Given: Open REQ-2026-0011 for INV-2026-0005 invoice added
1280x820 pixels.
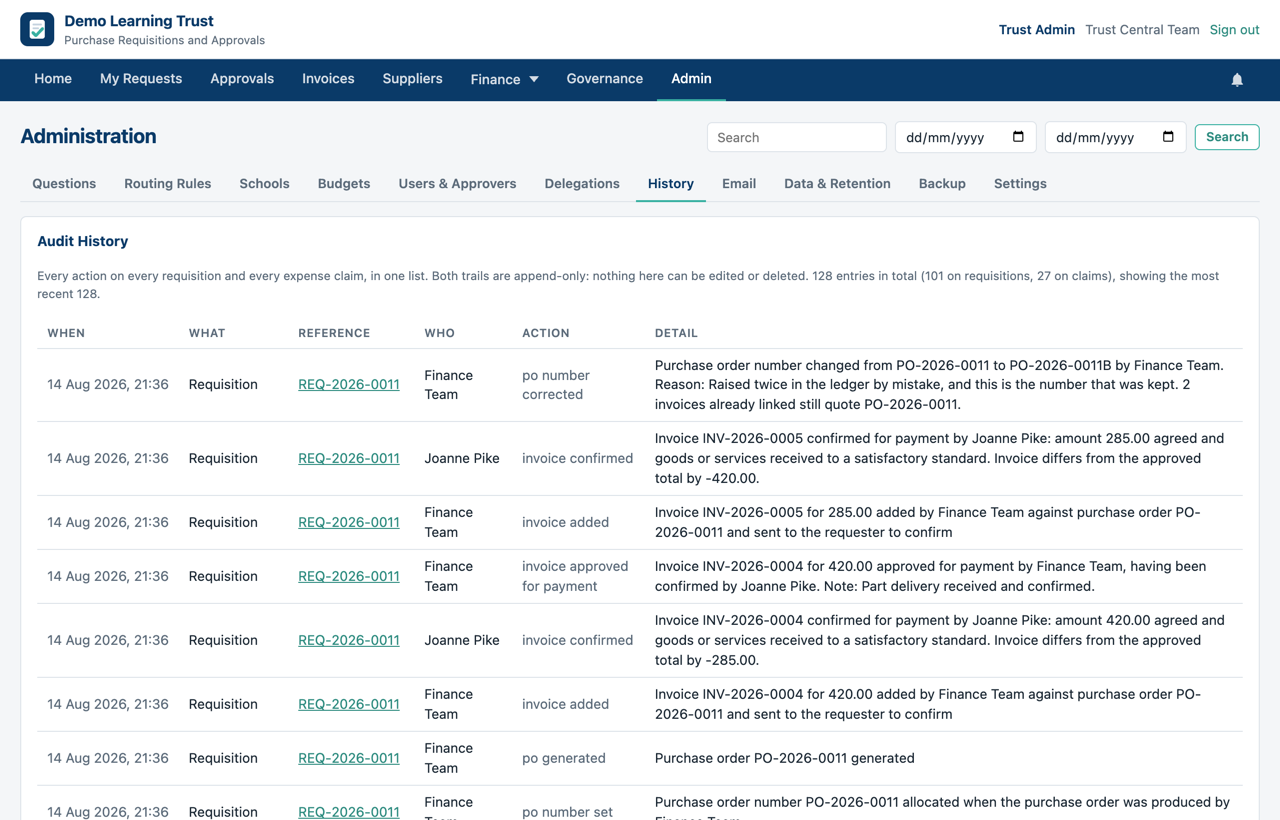Looking at the screenshot, I should tap(349, 522).
